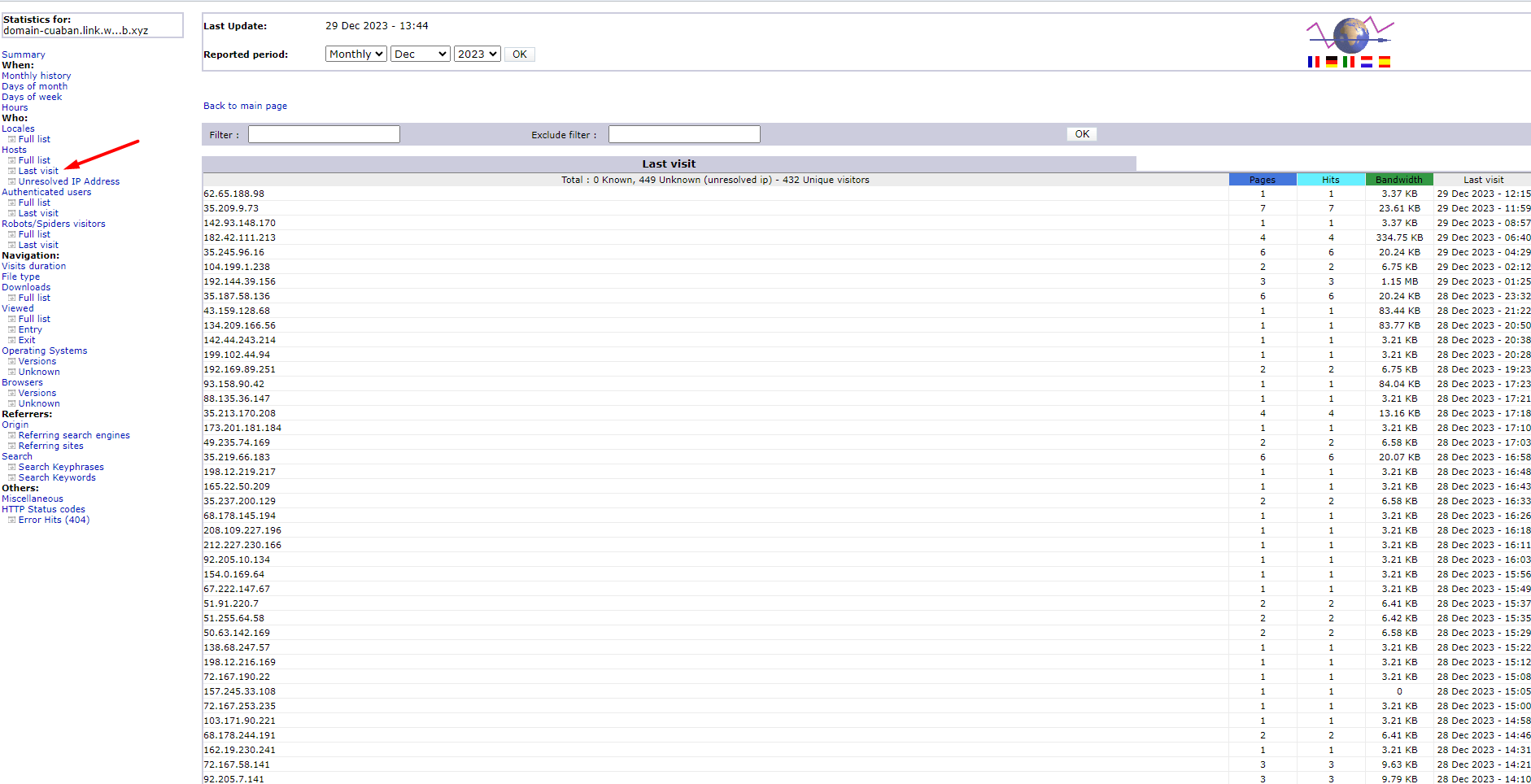Apply the reported period with OK
This screenshot has height=784, width=1531.
pyautogui.click(x=520, y=54)
